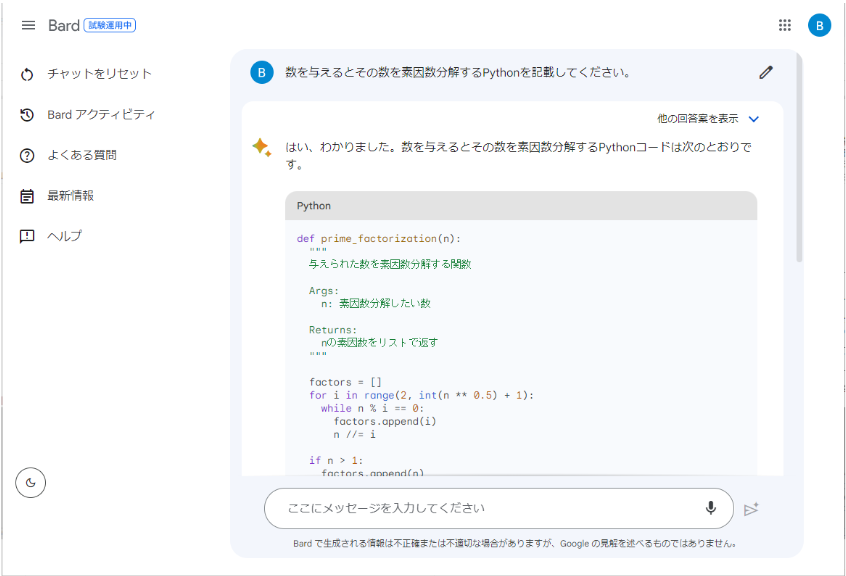Open the Google apps grid
The width and height of the screenshot is (846, 576).
tap(784, 25)
